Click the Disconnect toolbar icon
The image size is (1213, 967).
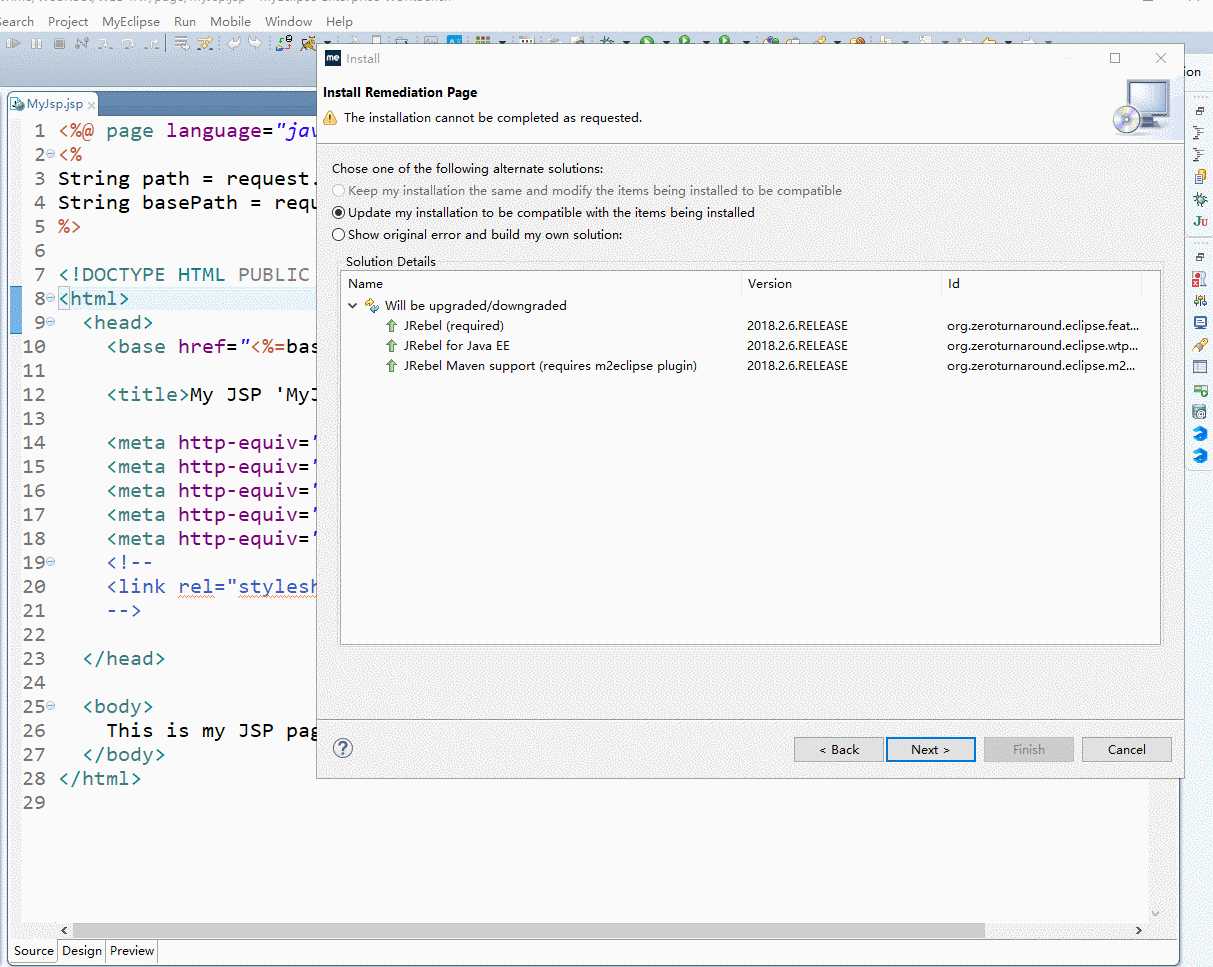pyautogui.click(x=82, y=43)
